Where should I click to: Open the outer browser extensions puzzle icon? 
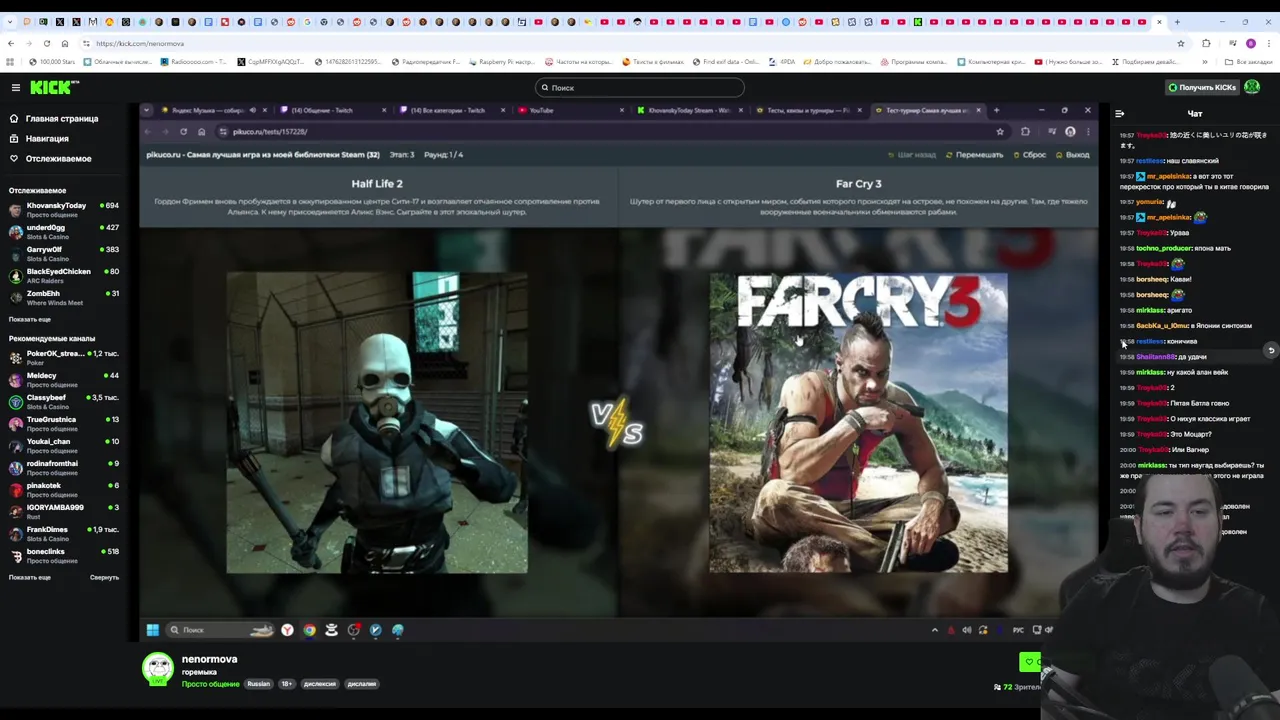[1206, 44]
